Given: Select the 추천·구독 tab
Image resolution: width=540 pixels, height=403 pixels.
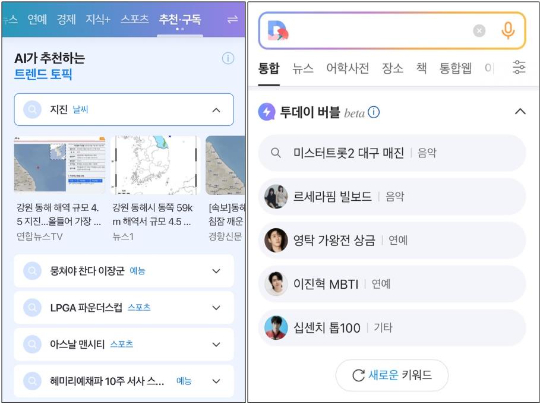Looking at the screenshot, I should [x=180, y=19].
